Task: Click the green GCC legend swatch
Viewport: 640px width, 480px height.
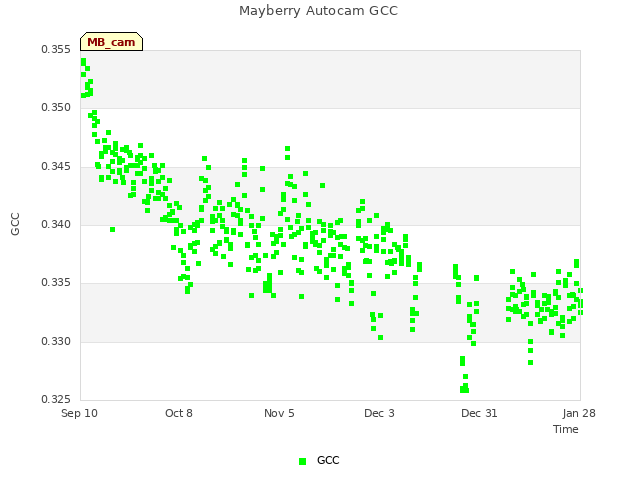Action: click(302, 461)
